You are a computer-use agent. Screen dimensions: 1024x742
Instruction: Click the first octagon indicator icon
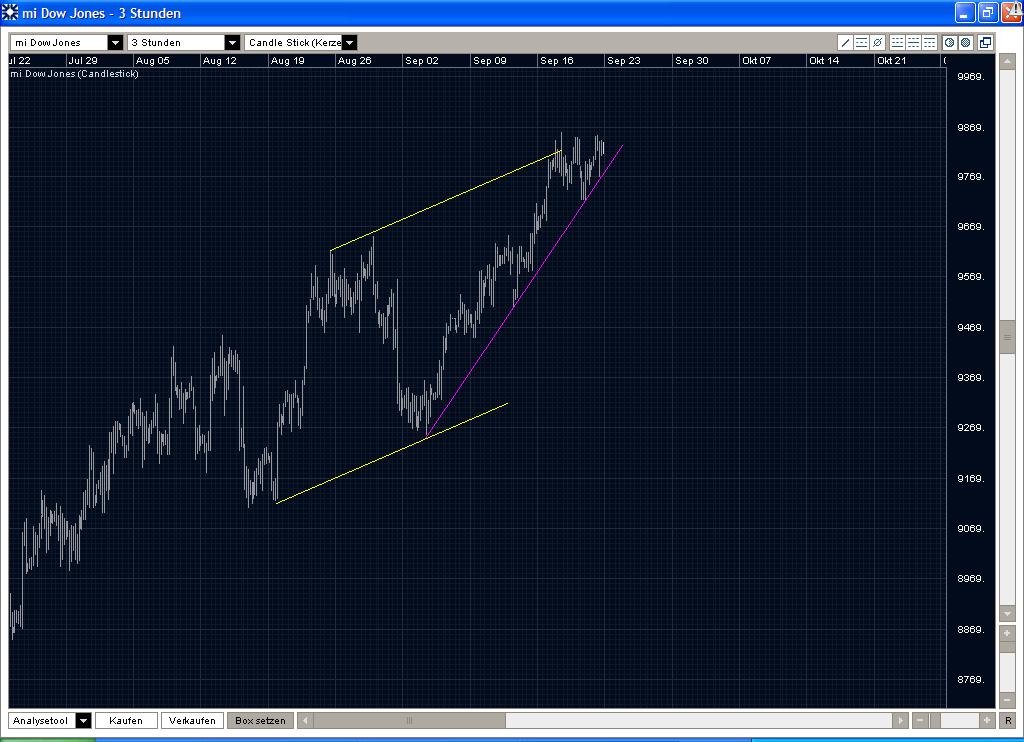950,43
